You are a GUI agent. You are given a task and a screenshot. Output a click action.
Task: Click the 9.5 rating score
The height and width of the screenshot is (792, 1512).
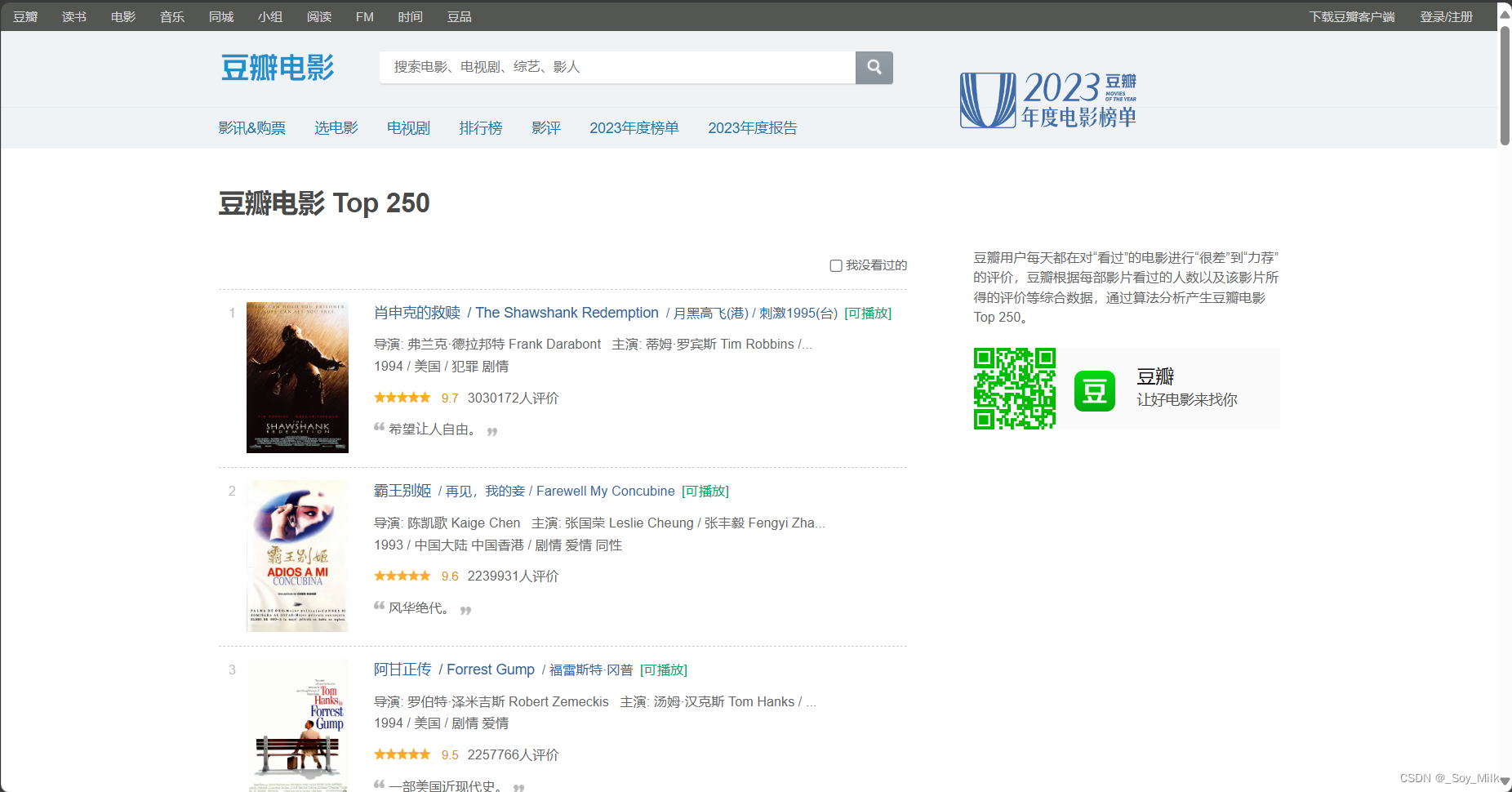click(x=450, y=755)
